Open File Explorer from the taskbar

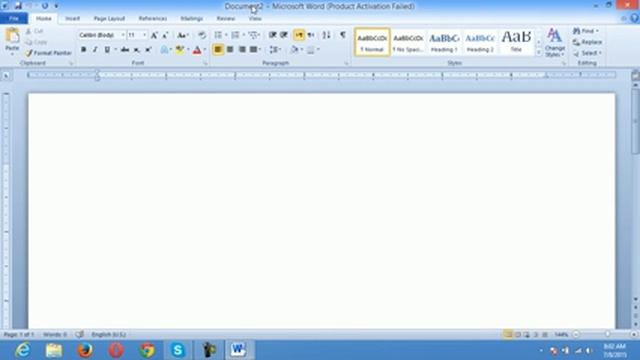[54, 350]
